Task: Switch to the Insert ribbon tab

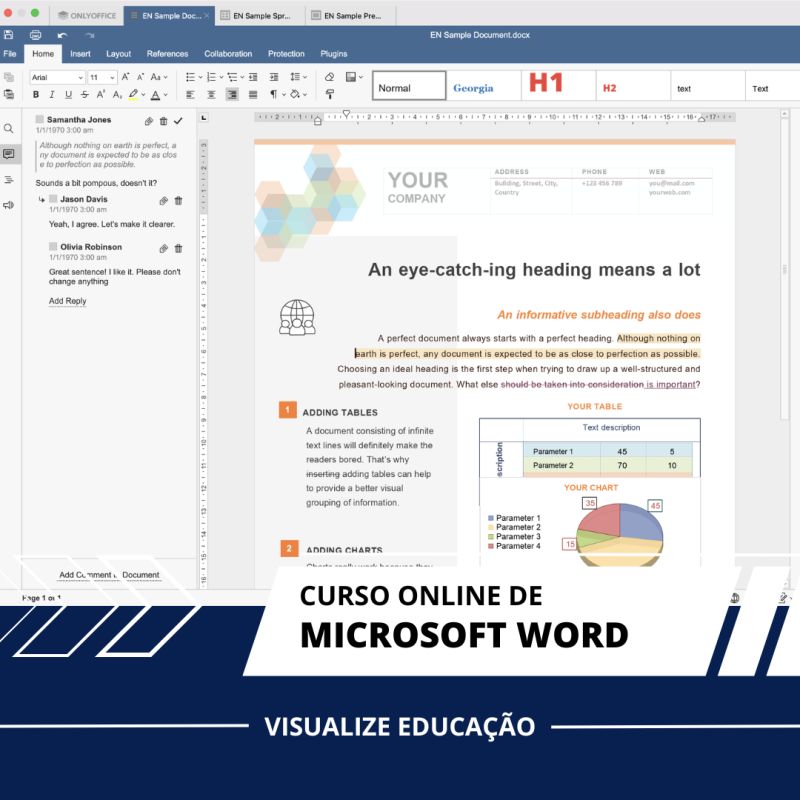Action: coord(80,54)
